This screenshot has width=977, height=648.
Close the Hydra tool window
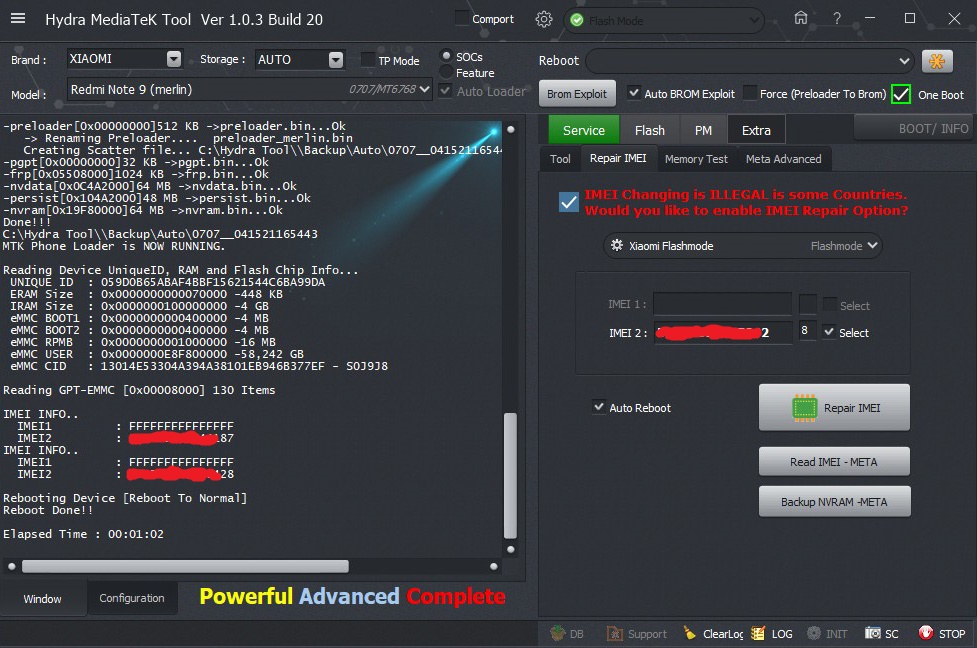954,19
